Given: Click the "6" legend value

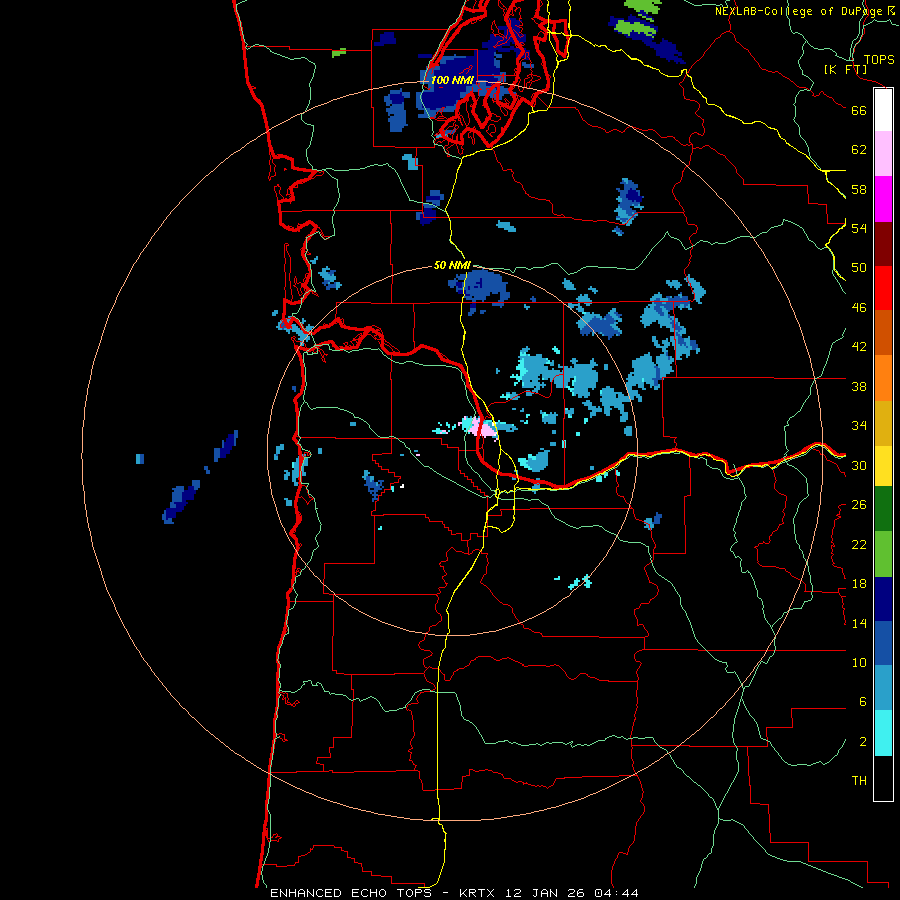Looking at the screenshot, I should pos(863,702).
